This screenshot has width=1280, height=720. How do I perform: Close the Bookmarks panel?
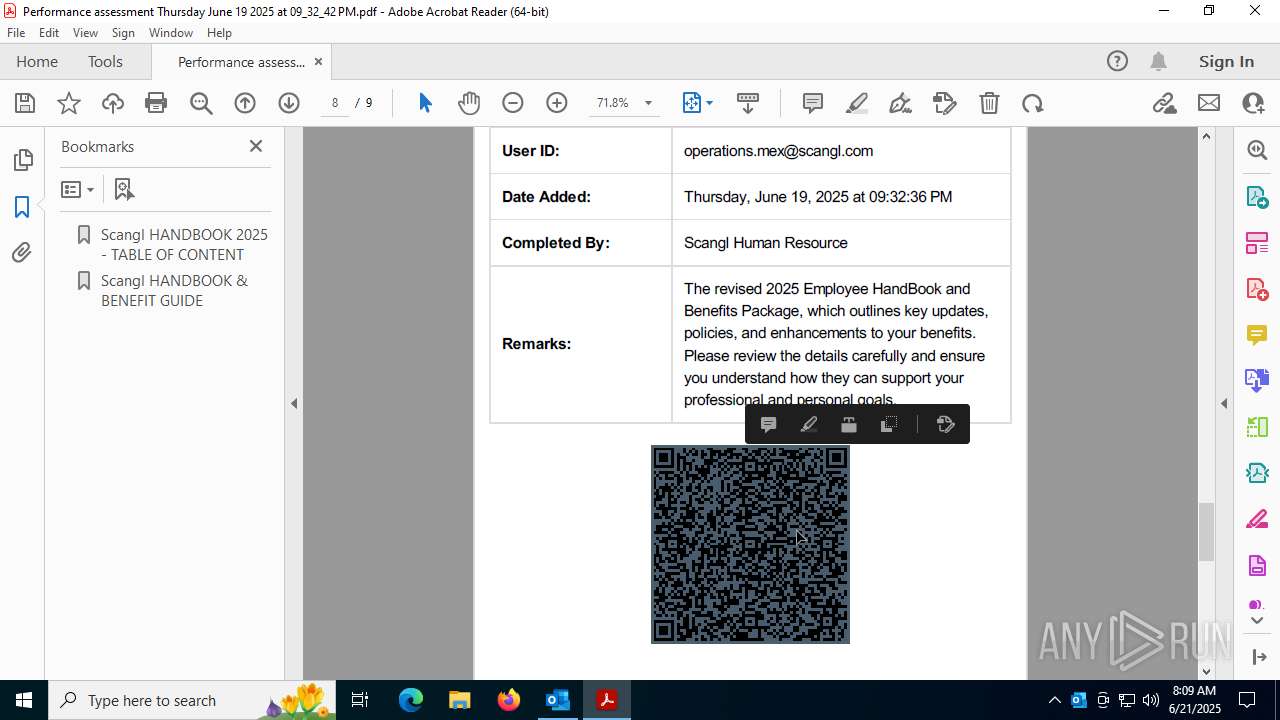[256, 146]
